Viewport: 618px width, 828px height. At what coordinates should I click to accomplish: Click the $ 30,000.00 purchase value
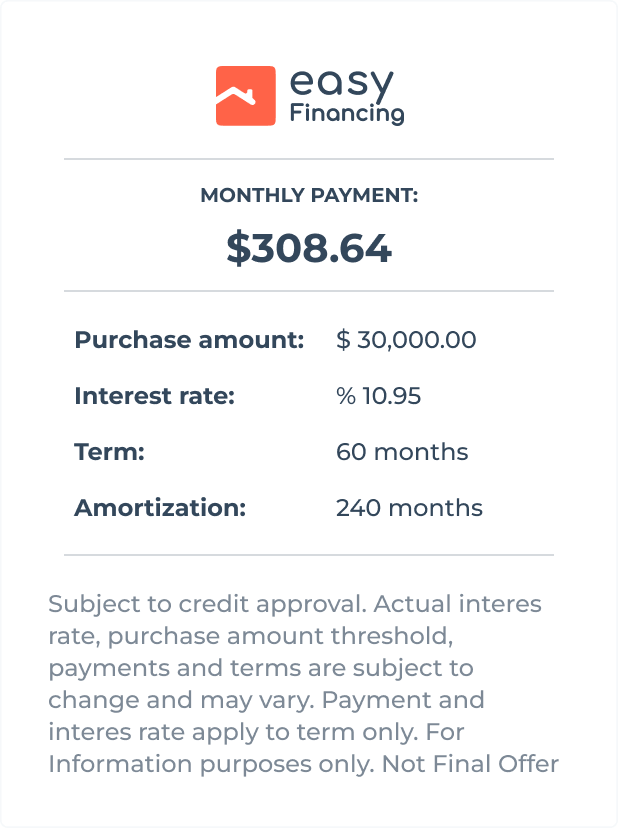[x=406, y=340]
